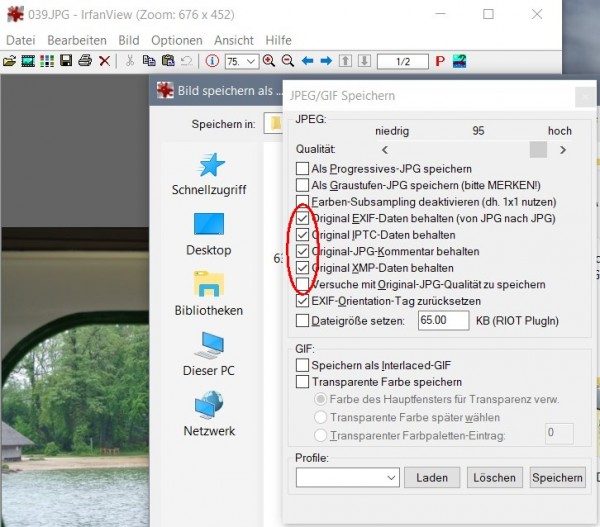The height and width of the screenshot is (527, 600).
Task: Click the red X Delete file icon
Action: pos(104,61)
